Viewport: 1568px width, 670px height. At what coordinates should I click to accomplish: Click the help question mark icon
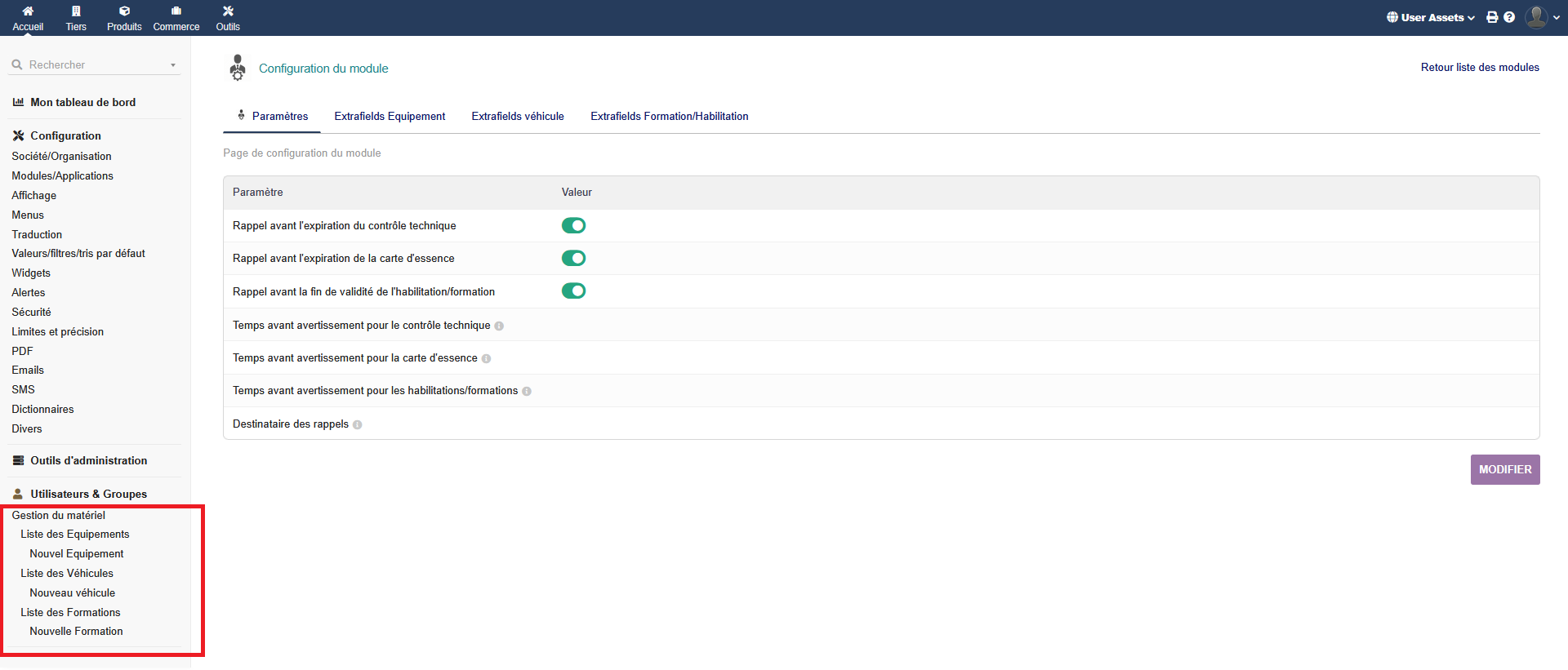(x=1509, y=17)
